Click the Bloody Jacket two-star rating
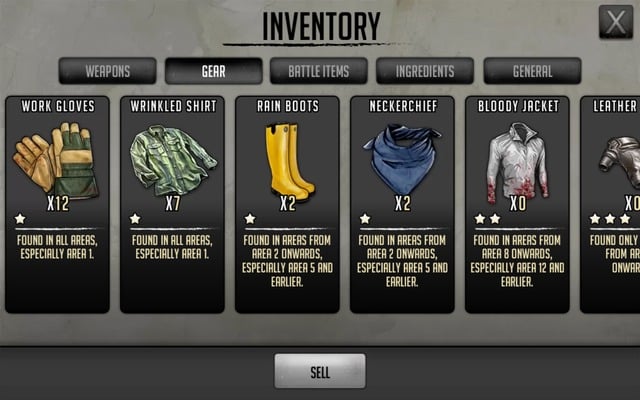 coord(487,219)
